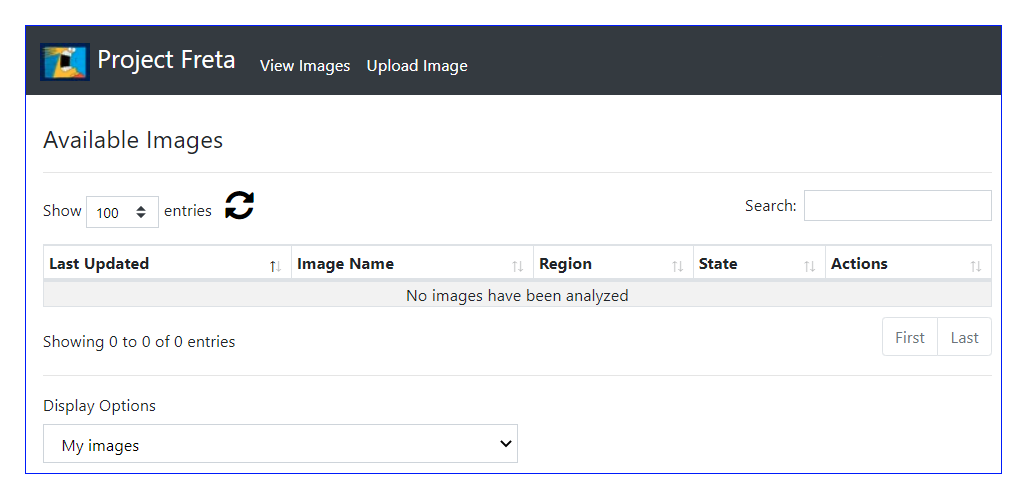Sort by Region using its arrow icon
Image resolution: width=1027 pixels, height=499 pixels.
coord(677,266)
